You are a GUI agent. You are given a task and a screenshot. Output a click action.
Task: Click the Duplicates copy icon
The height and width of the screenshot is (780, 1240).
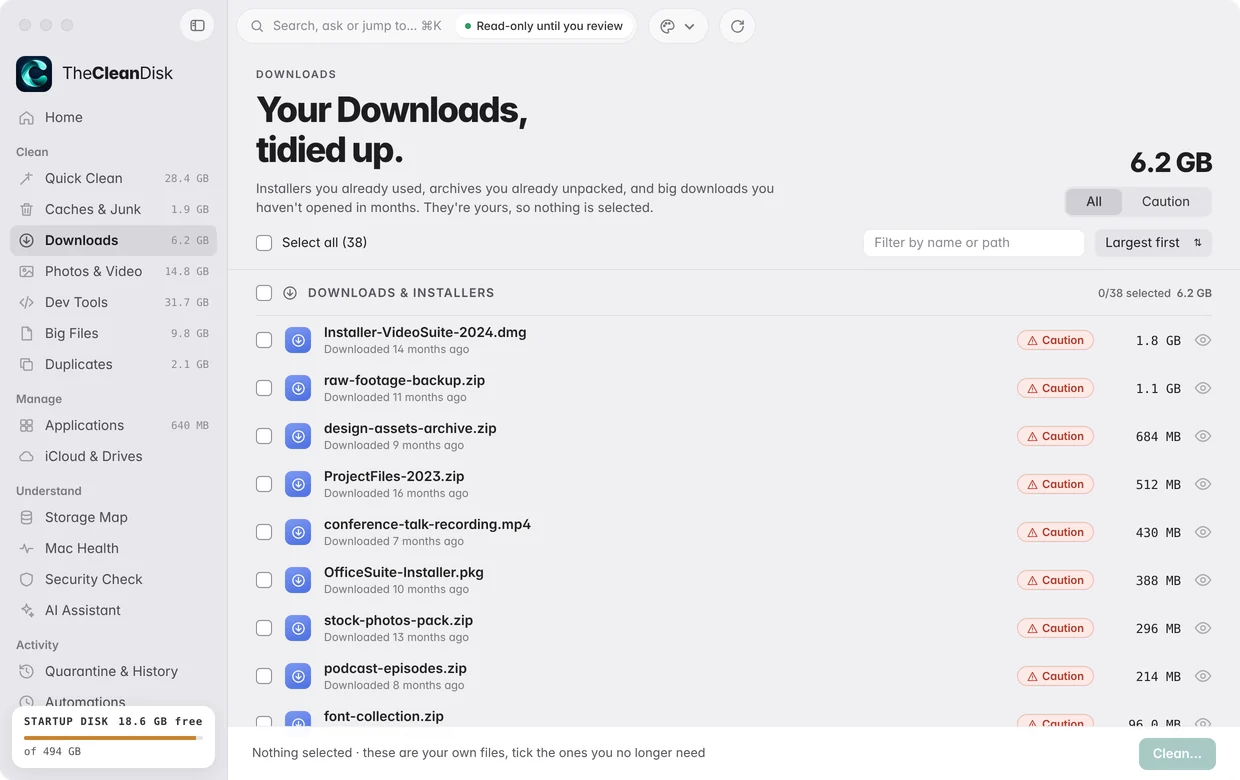[27, 364]
